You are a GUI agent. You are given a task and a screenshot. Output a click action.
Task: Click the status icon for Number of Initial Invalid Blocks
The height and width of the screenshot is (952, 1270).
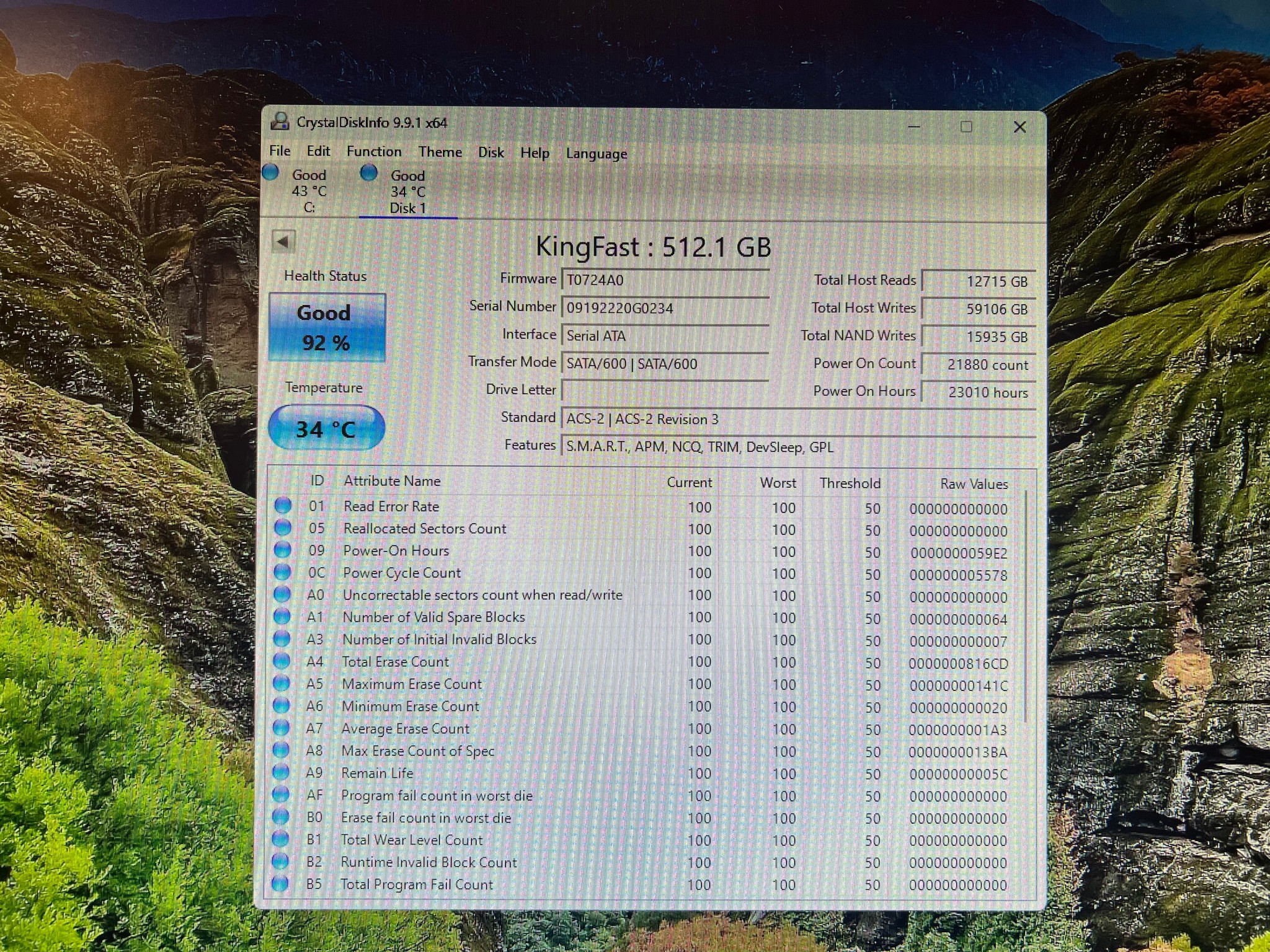[x=282, y=638]
